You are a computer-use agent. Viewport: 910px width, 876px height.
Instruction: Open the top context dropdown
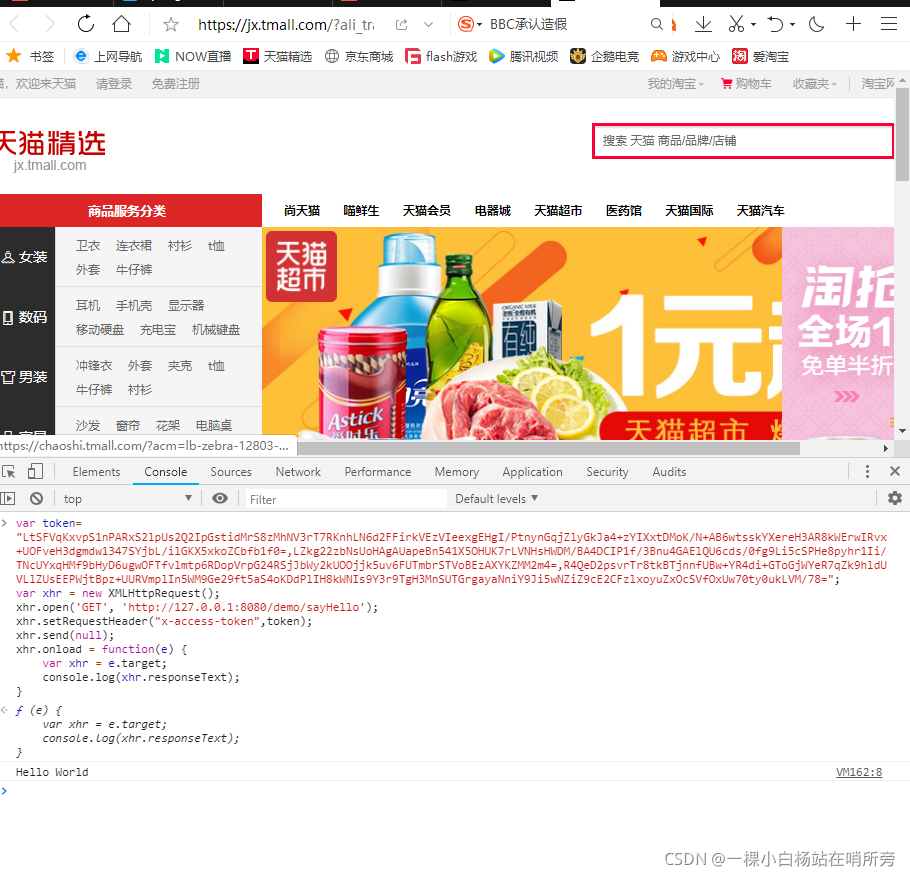point(128,499)
